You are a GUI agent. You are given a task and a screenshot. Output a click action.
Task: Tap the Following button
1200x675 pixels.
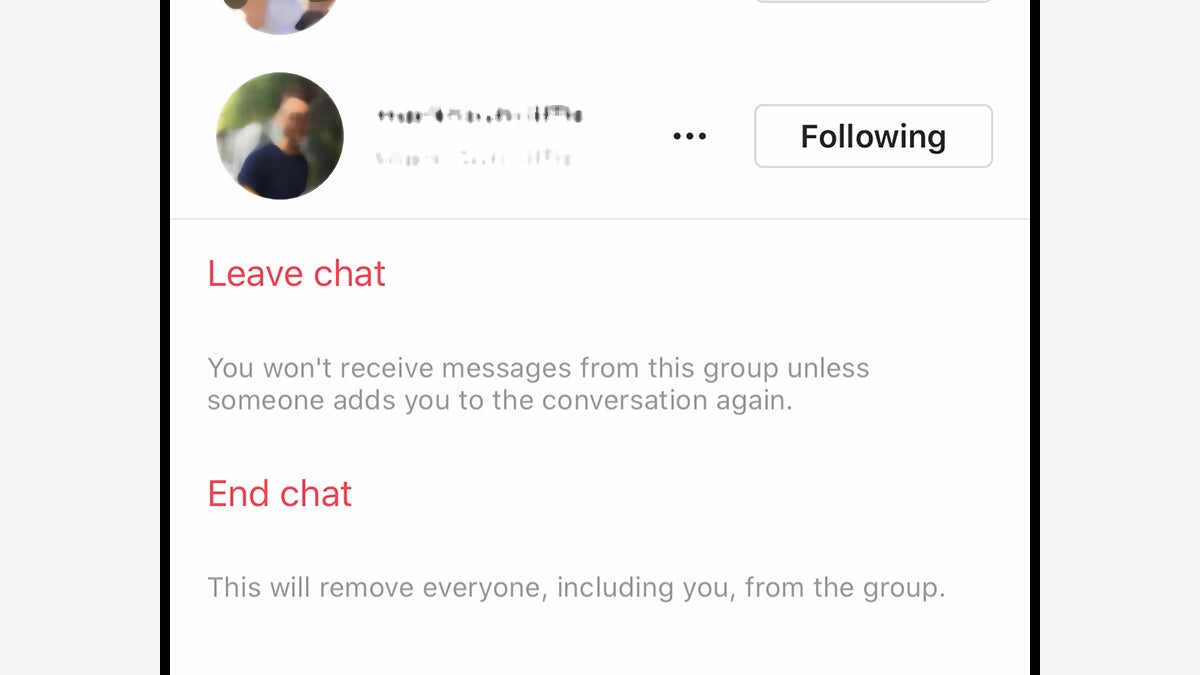point(873,136)
